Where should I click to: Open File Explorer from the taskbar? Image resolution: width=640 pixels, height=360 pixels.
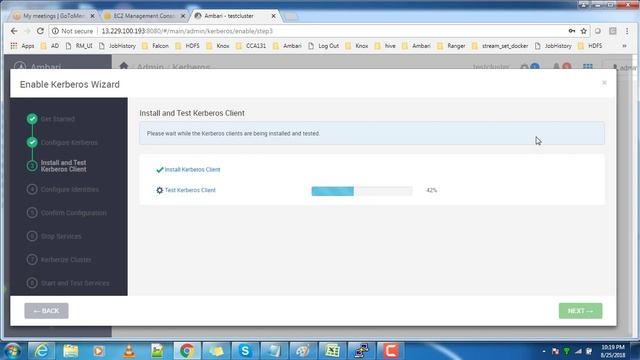tap(71, 351)
